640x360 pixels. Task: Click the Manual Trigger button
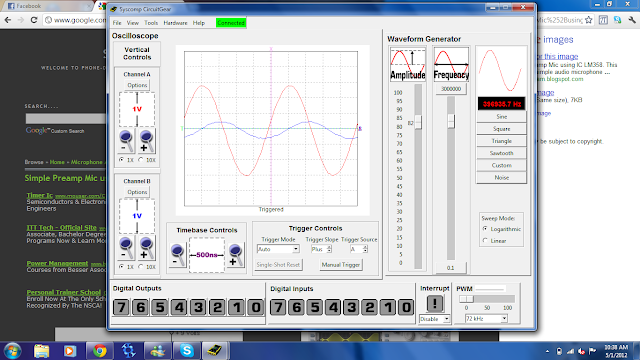[341, 265]
